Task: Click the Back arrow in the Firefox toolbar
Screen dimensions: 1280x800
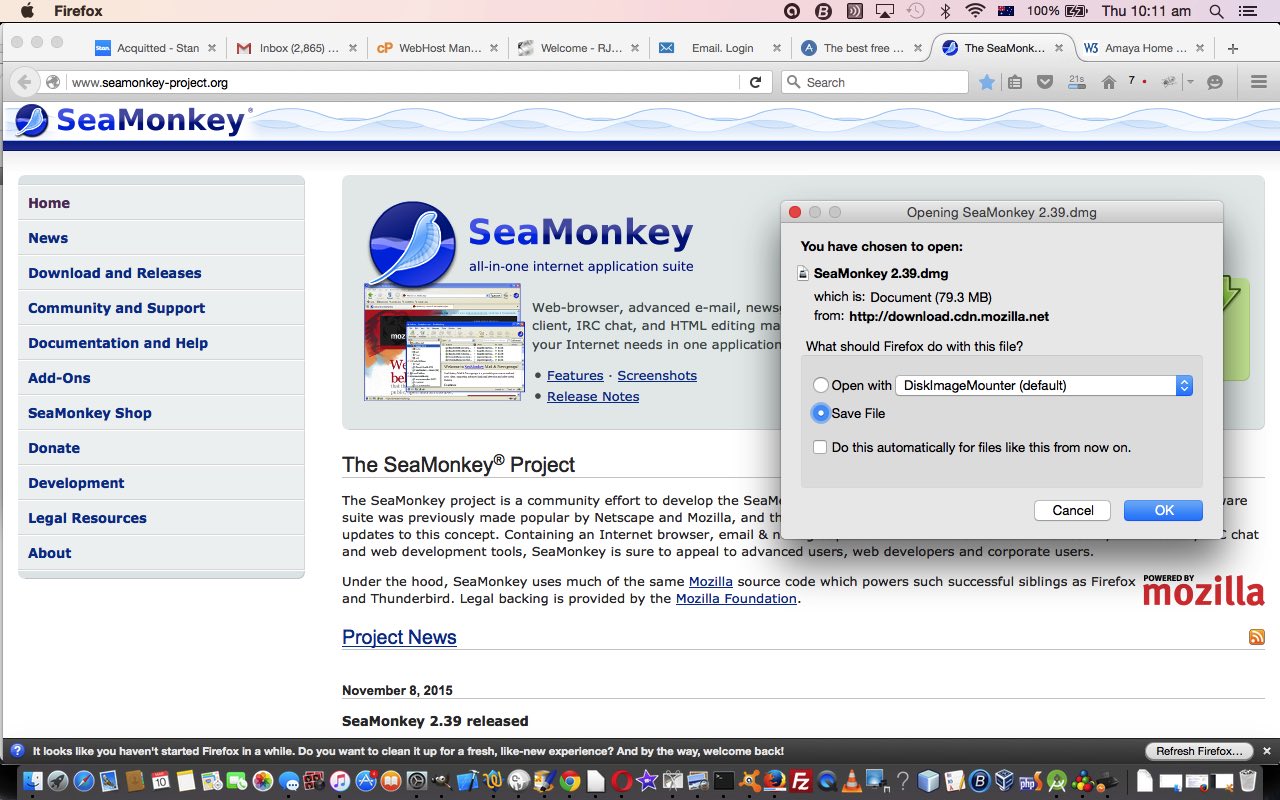Action: [25, 82]
